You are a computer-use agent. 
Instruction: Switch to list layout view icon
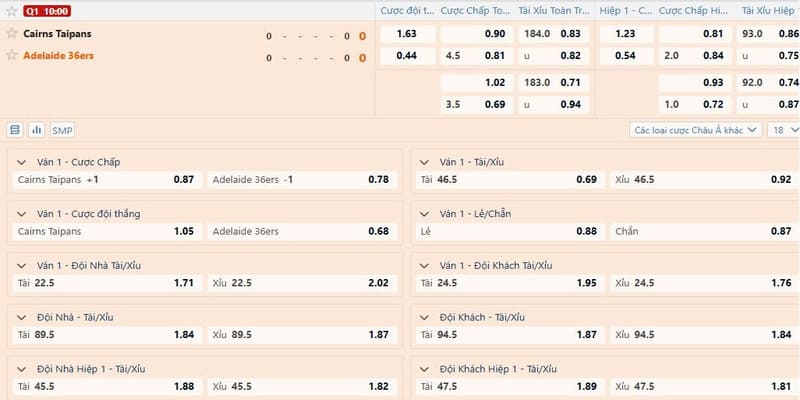15,130
